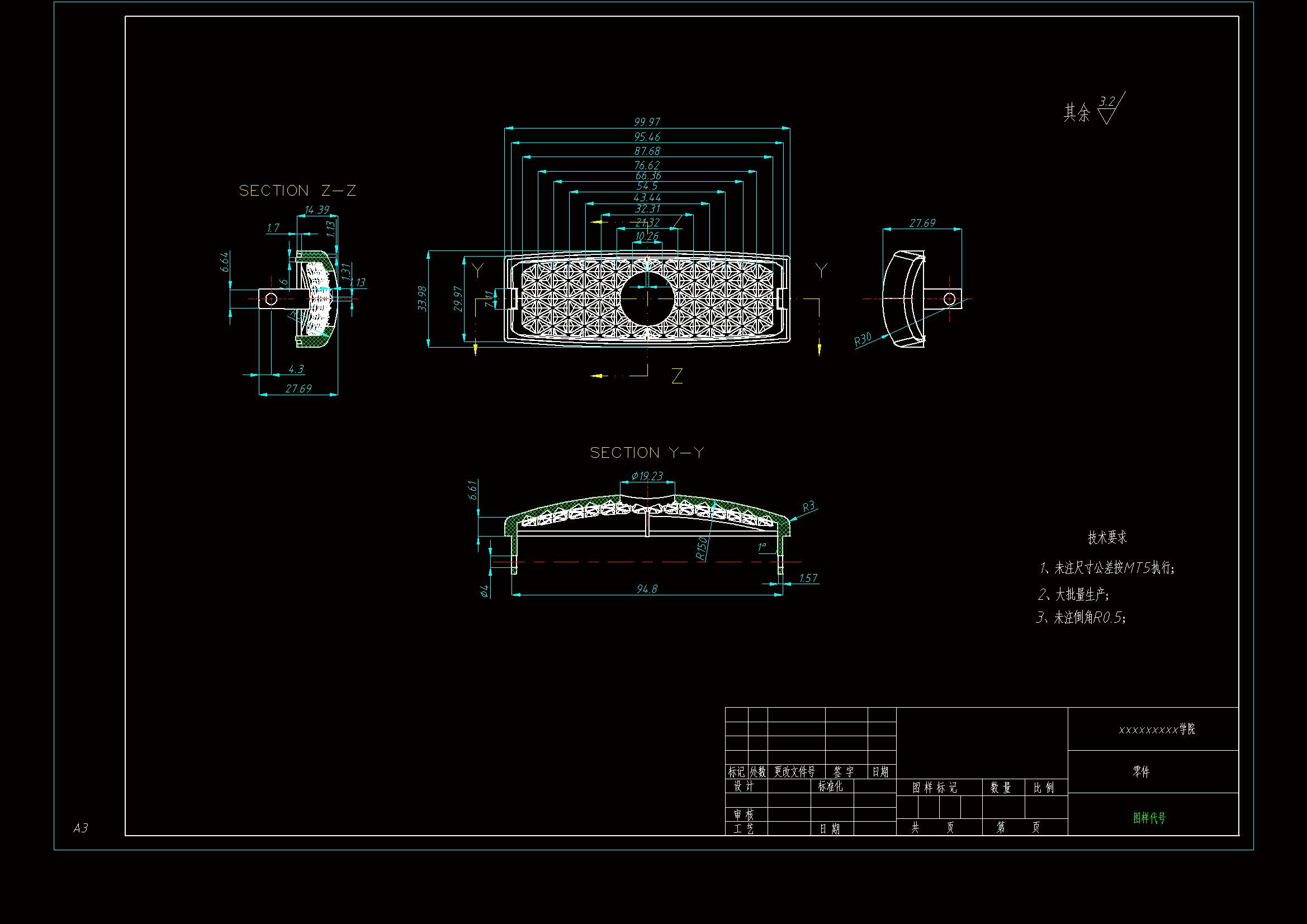The image size is (1307, 924).
Task: Select the 99.97 top width dimension
Action: [x=647, y=122]
